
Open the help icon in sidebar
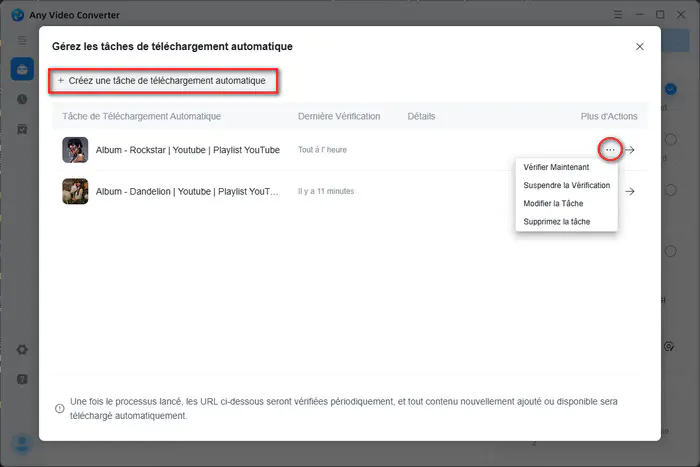[x=22, y=379]
